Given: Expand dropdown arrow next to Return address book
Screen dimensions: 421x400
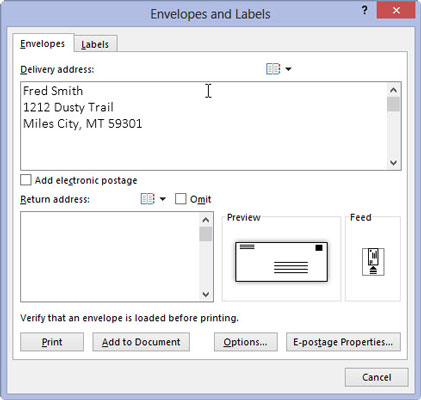Looking at the screenshot, I should click(x=163, y=199).
